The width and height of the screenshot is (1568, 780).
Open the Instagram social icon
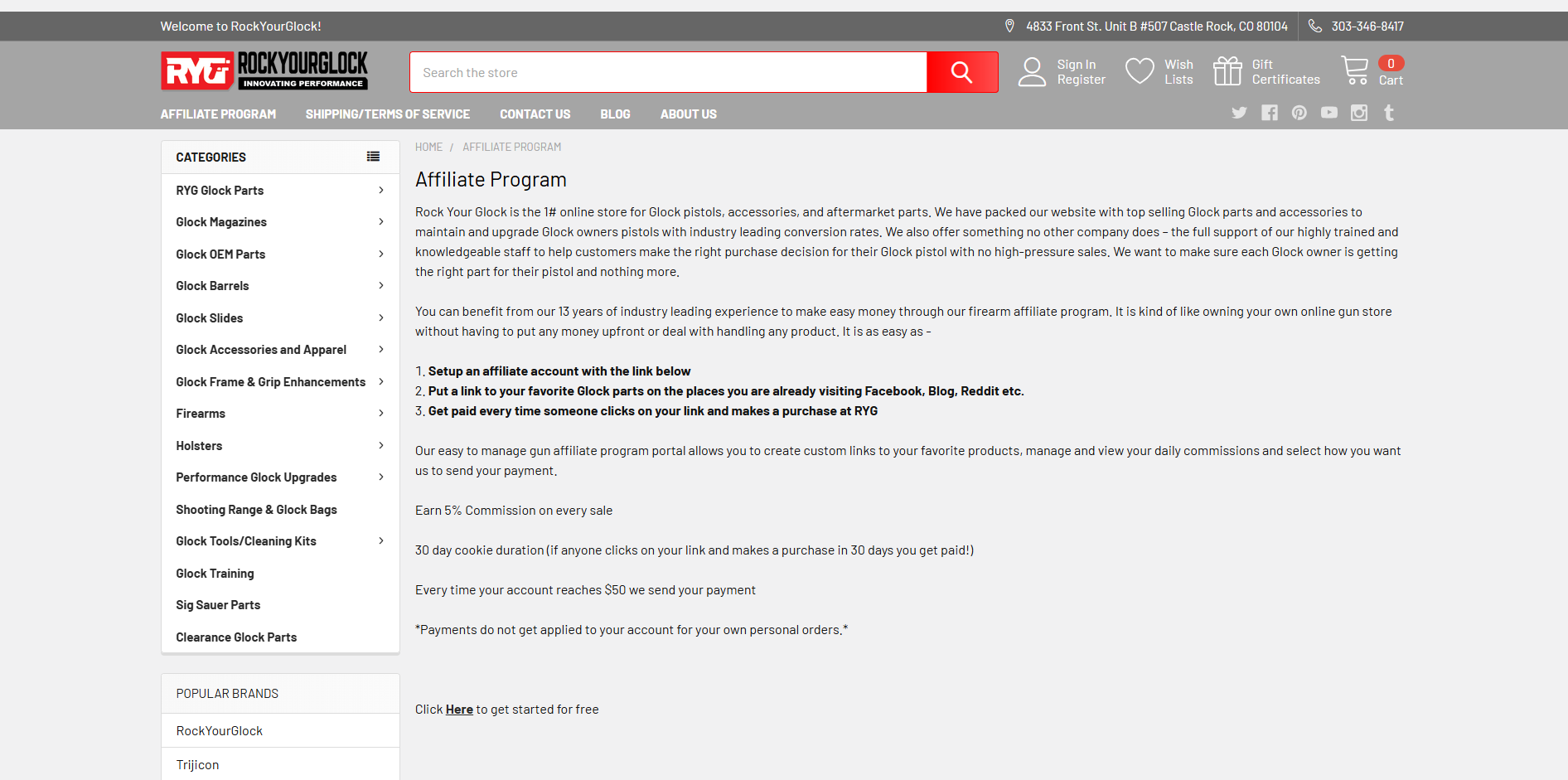pos(1358,113)
